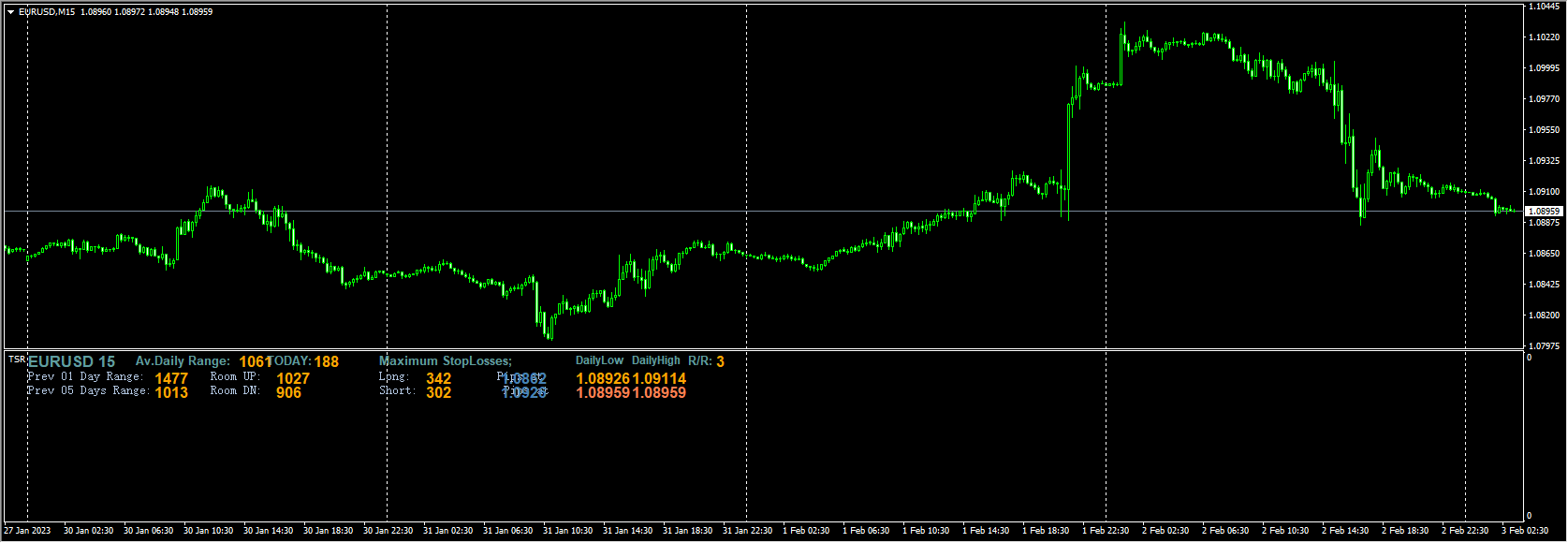Click the 27 Jan 2023 date label

[28, 531]
